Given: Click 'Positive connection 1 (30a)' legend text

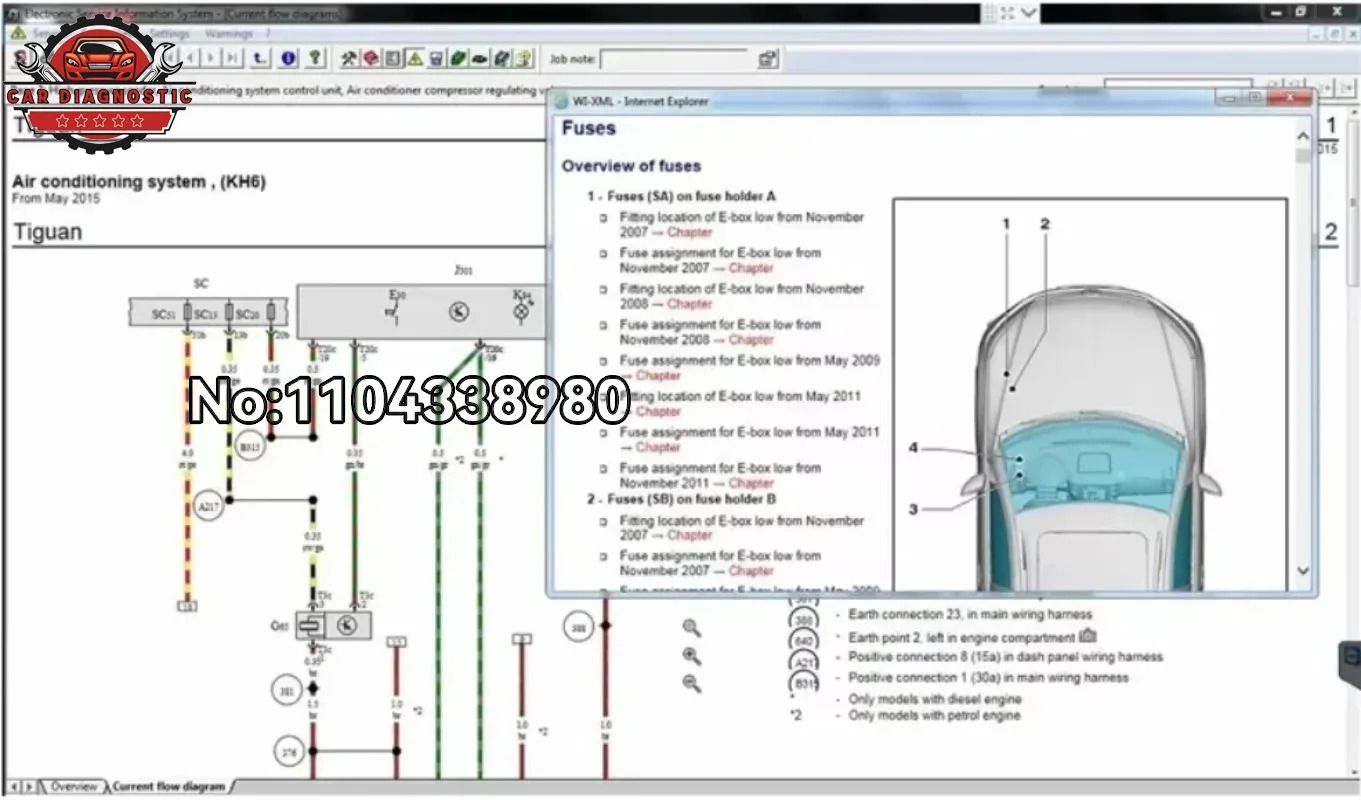Looking at the screenshot, I should [x=988, y=678].
